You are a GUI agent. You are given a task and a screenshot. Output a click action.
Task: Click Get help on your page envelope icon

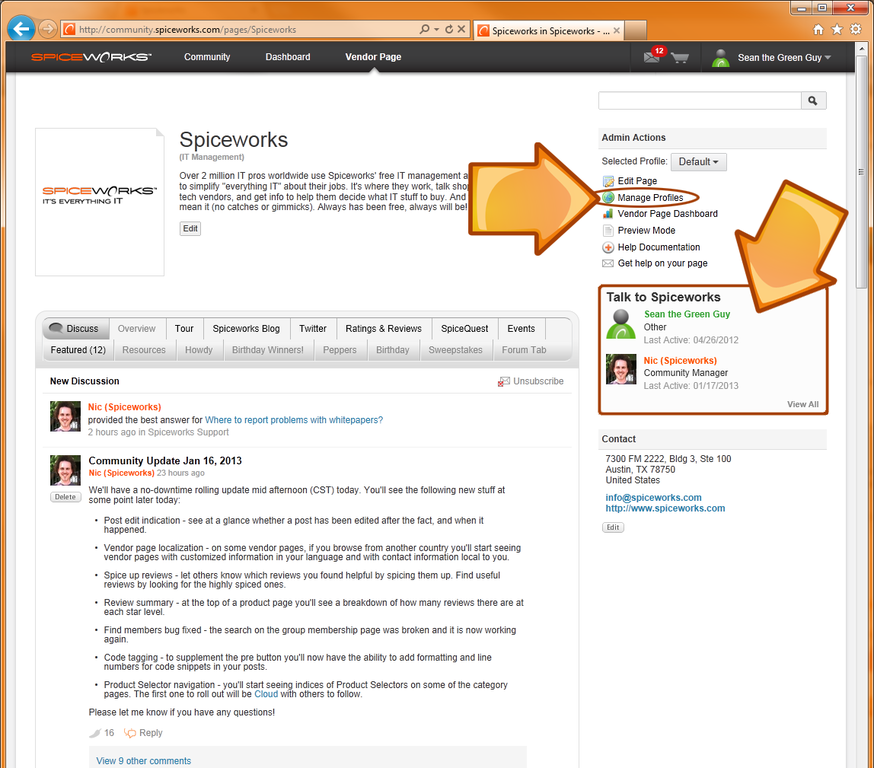click(x=607, y=263)
